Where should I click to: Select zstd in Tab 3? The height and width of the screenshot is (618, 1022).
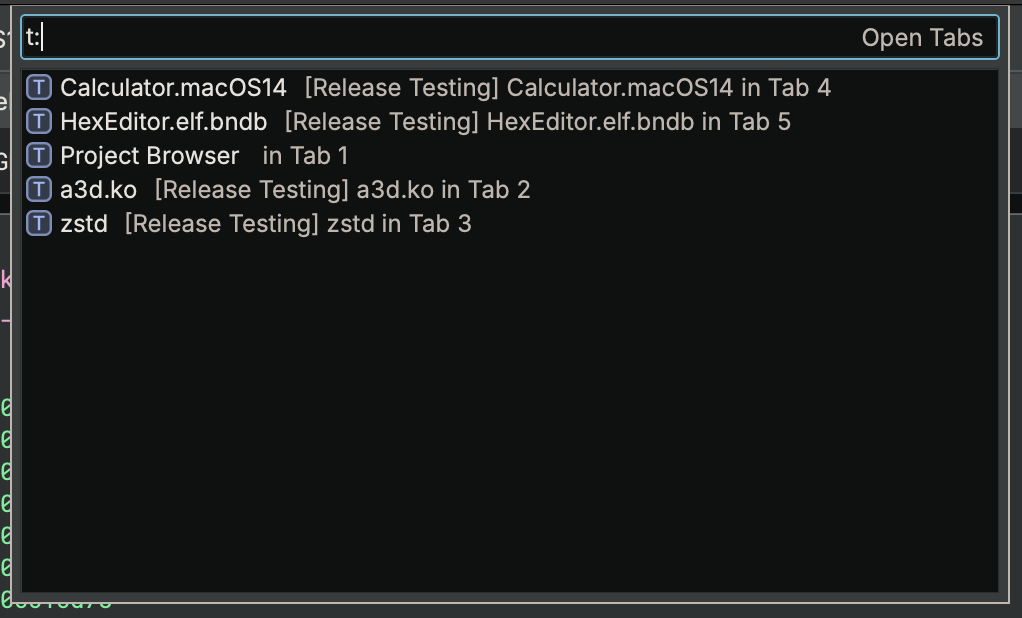(x=85, y=223)
